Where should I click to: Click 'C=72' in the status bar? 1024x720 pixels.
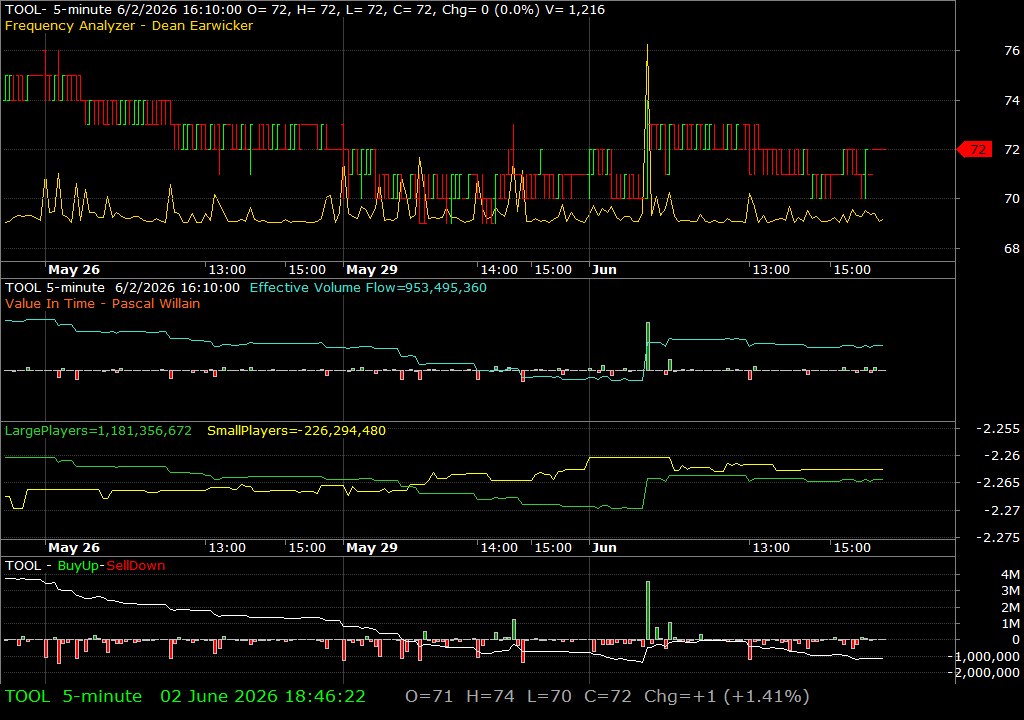[x=607, y=696]
